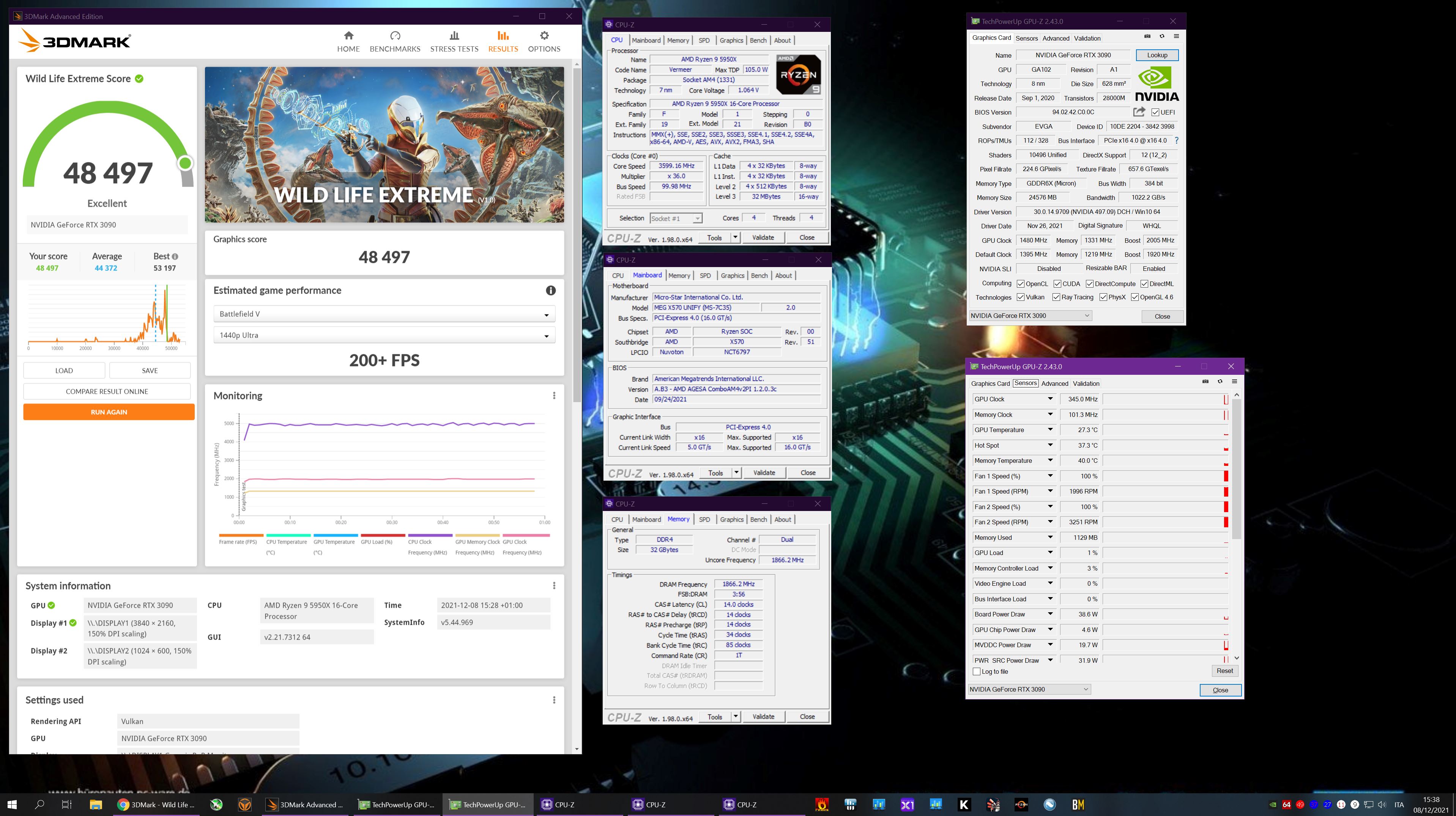Open the HOME section in 3DMark
Image resolution: width=1456 pixels, height=816 pixels.
pos(348,42)
